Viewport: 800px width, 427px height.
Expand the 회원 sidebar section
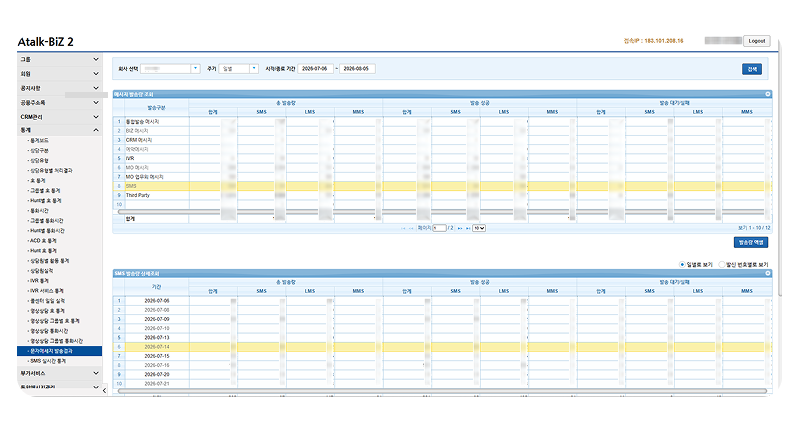tap(59, 73)
